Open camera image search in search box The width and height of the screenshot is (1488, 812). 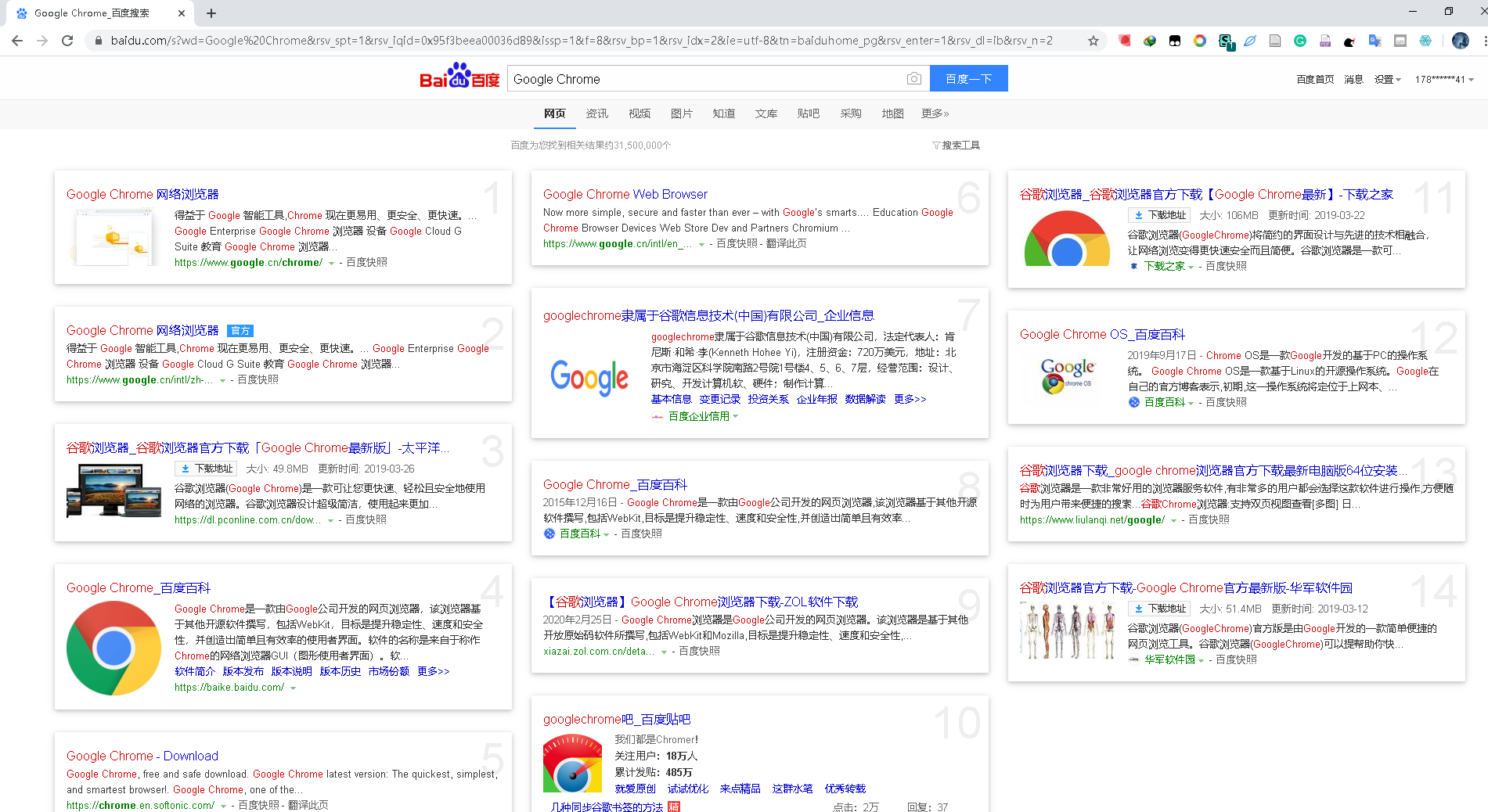pos(913,79)
